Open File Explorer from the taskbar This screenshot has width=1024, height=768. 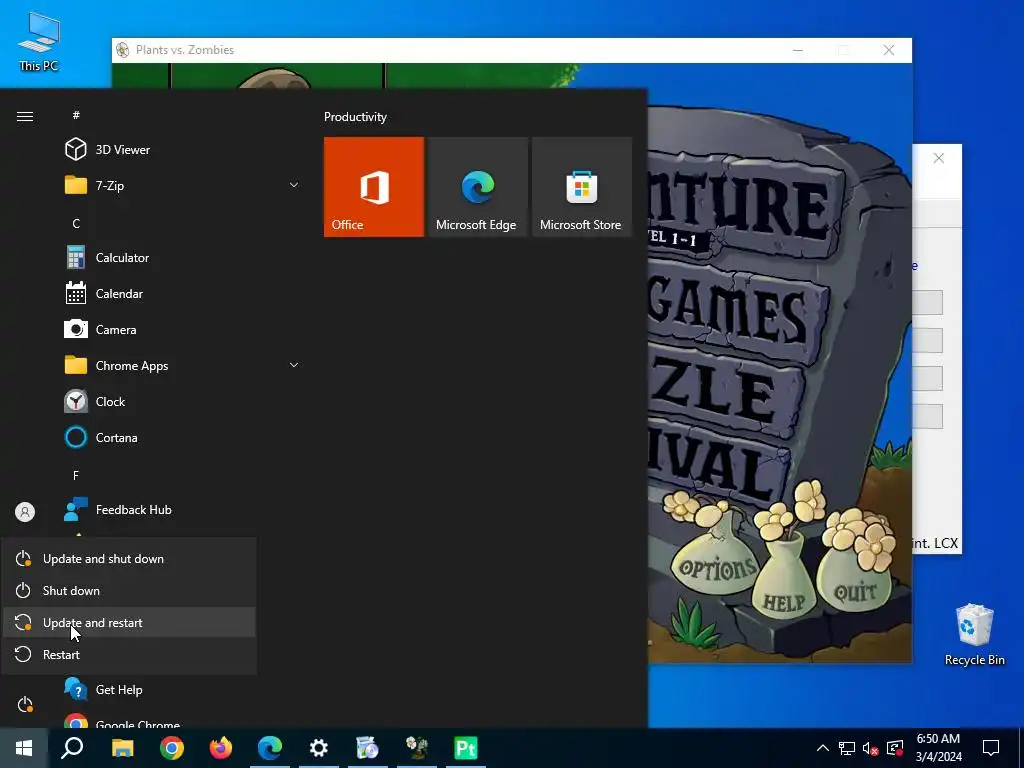coord(122,748)
